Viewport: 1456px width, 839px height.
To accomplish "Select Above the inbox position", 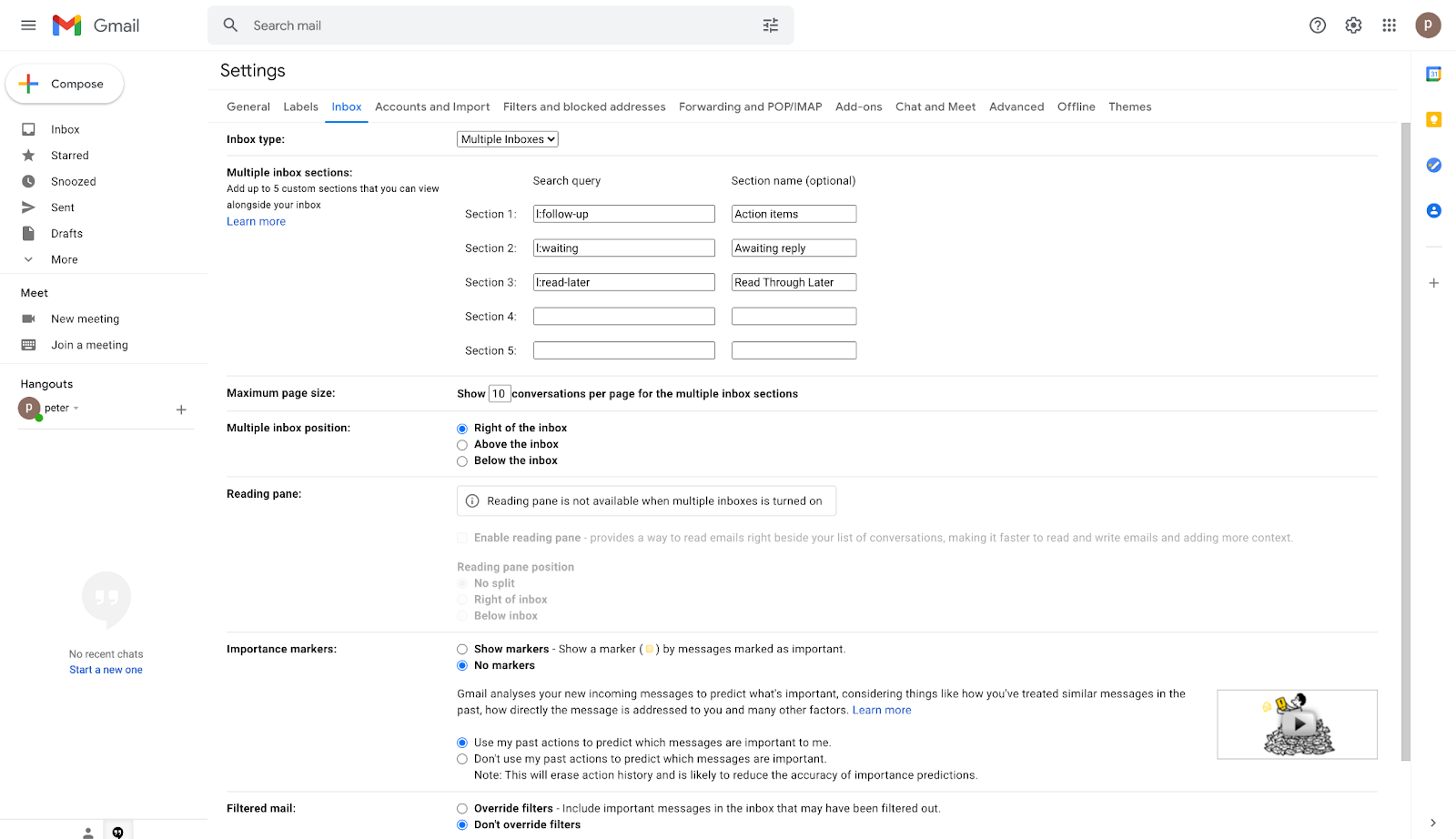I will point(462,445).
